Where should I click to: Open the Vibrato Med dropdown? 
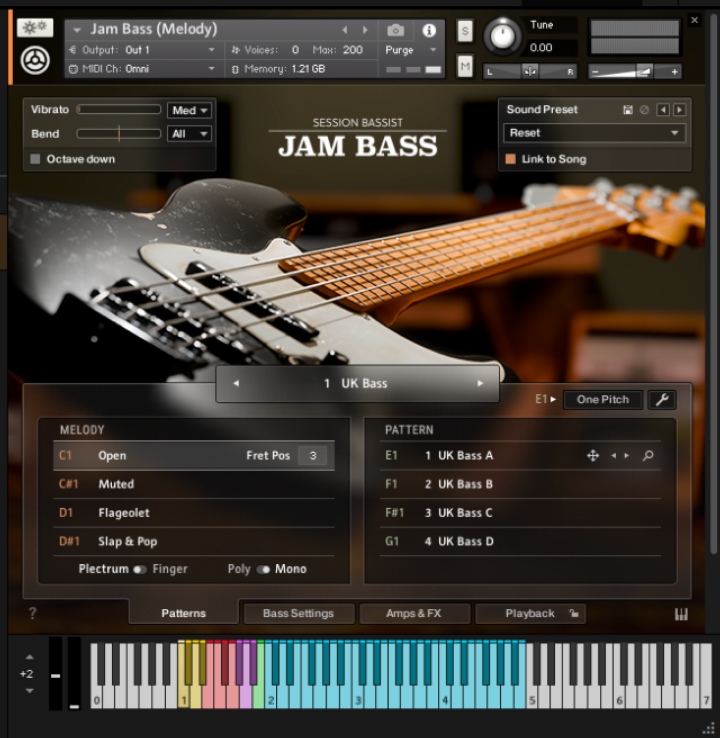190,111
